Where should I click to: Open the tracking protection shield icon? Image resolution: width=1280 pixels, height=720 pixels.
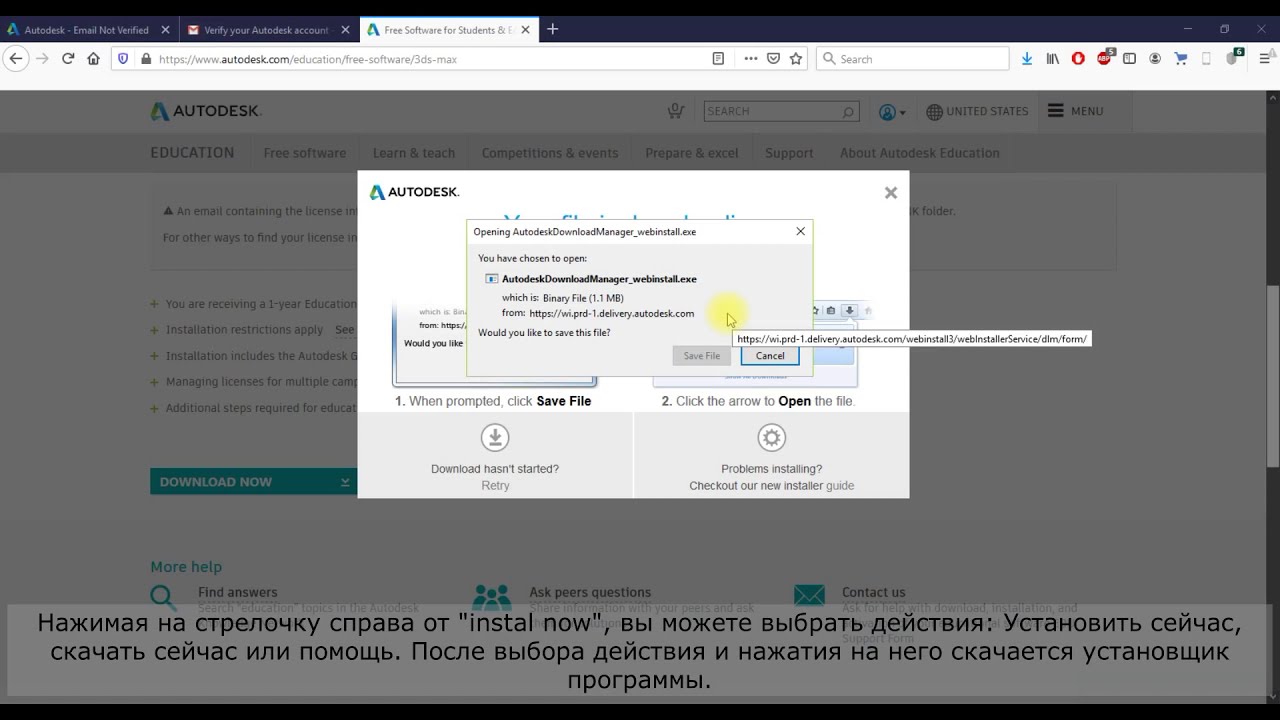(123, 59)
